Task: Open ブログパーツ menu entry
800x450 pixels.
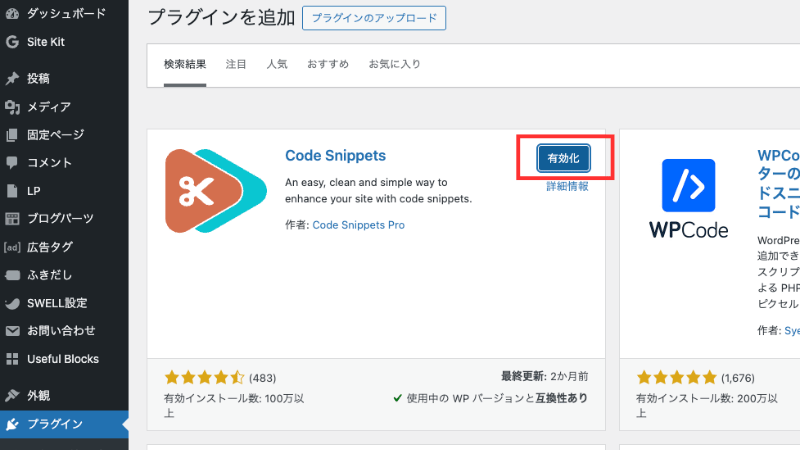Action: pos(60,218)
